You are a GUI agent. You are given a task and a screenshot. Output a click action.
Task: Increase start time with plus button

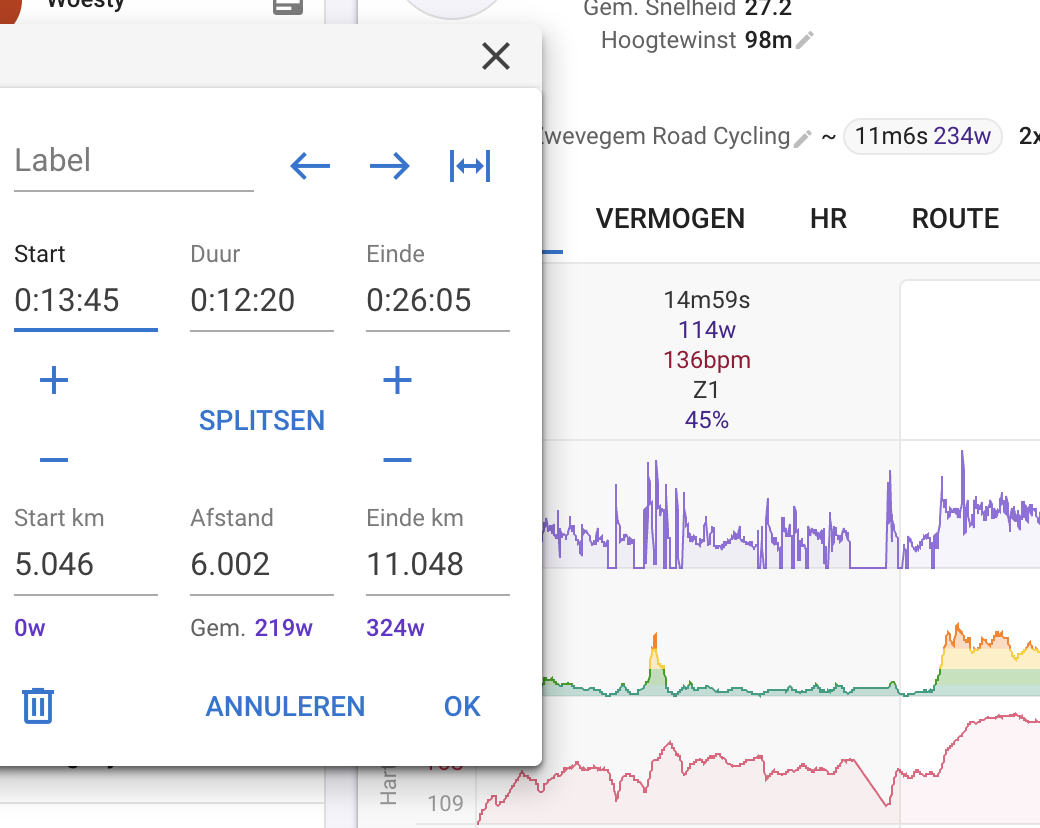tap(54, 380)
